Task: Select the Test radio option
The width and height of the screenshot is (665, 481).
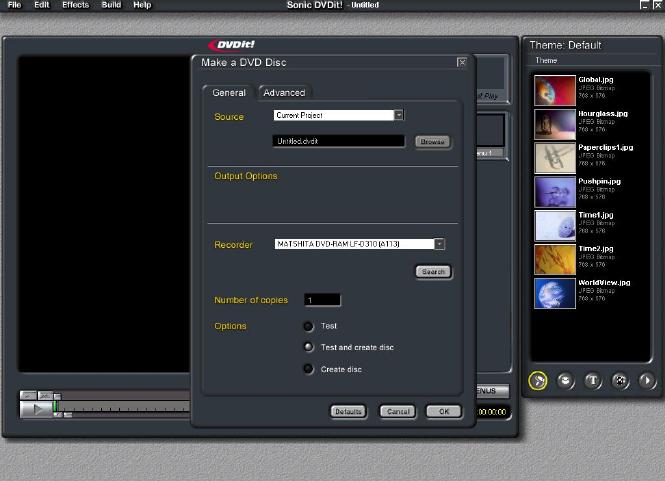Action: pyautogui.click(x=309, y=326)
